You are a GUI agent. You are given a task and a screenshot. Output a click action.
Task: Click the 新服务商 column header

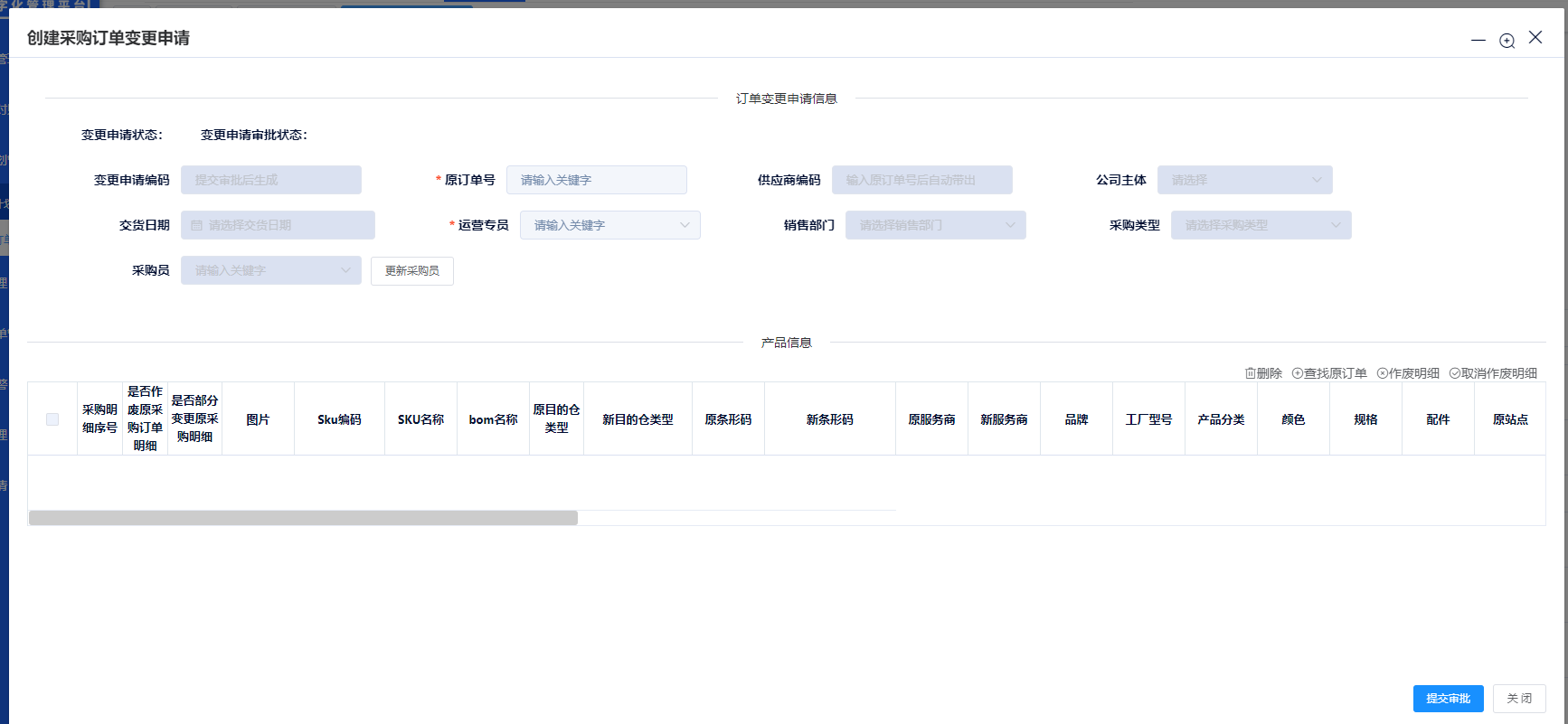point(1004,419)
